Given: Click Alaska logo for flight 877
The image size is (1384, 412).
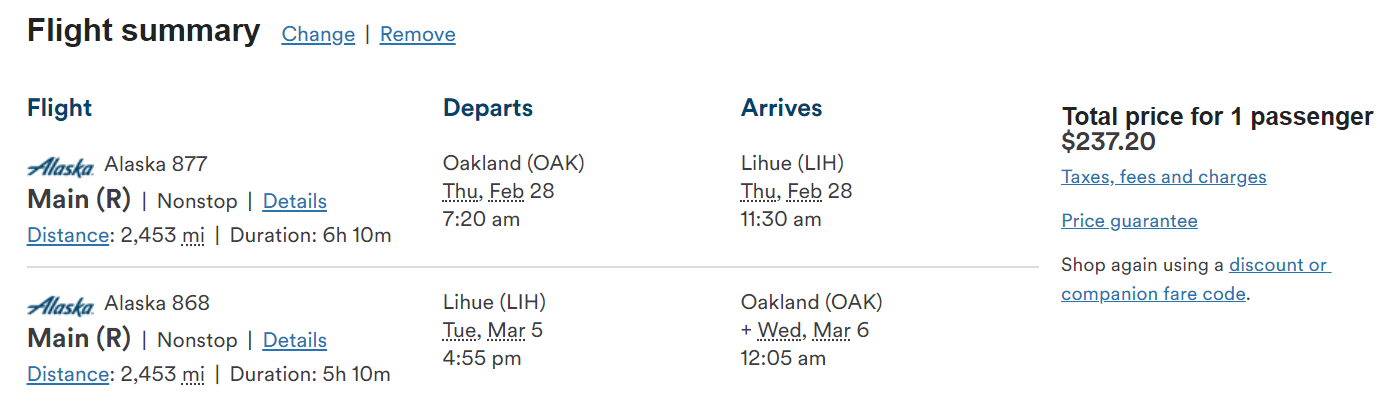Looking at the screenshot, I should coord(60,166).
